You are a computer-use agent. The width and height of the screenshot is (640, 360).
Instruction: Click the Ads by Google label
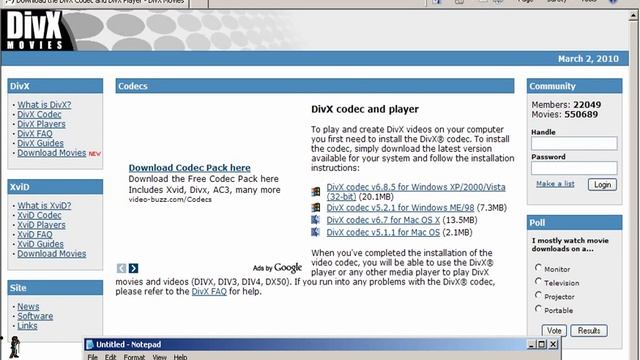277,268
